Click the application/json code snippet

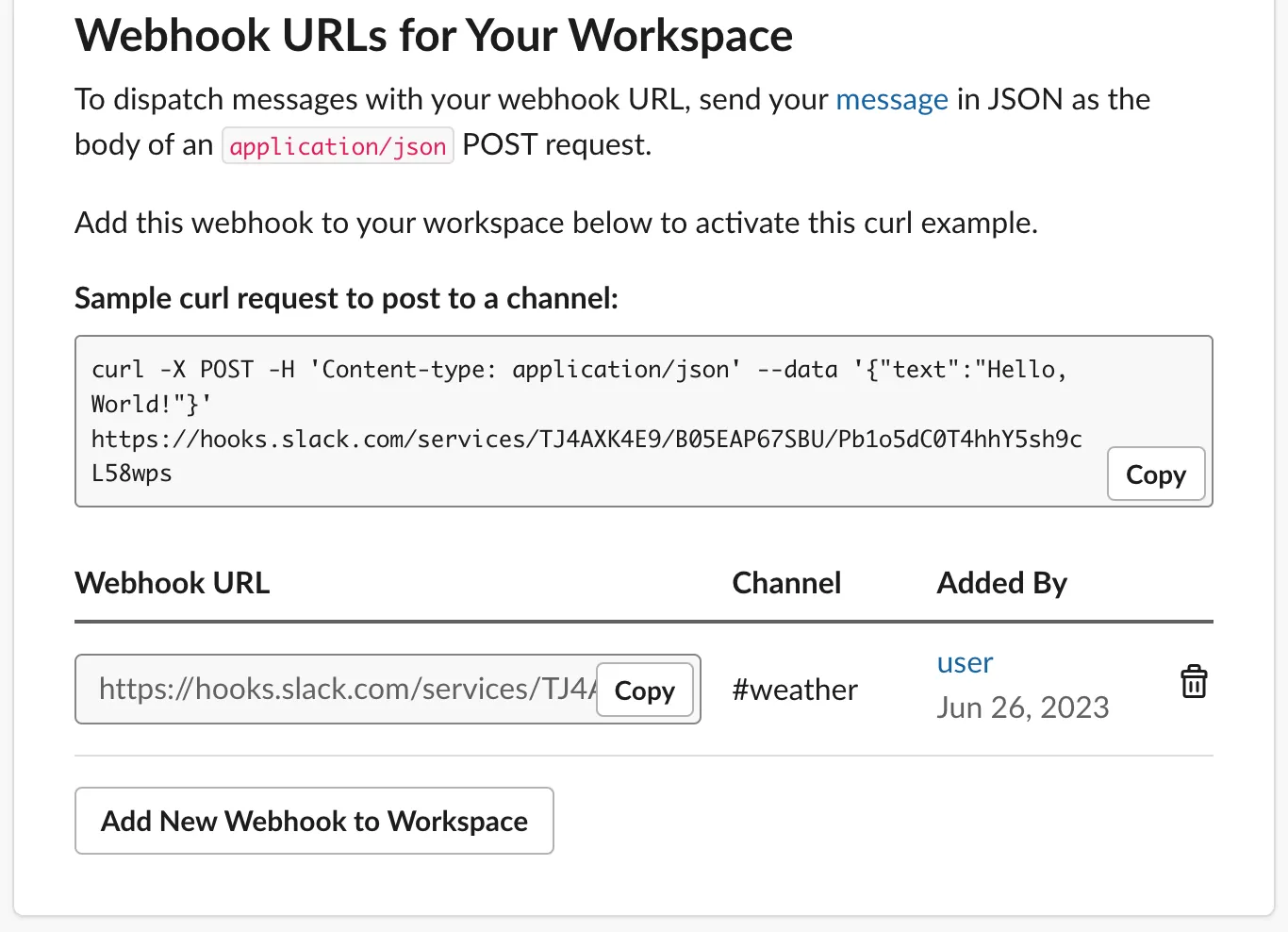click(338, 145)
